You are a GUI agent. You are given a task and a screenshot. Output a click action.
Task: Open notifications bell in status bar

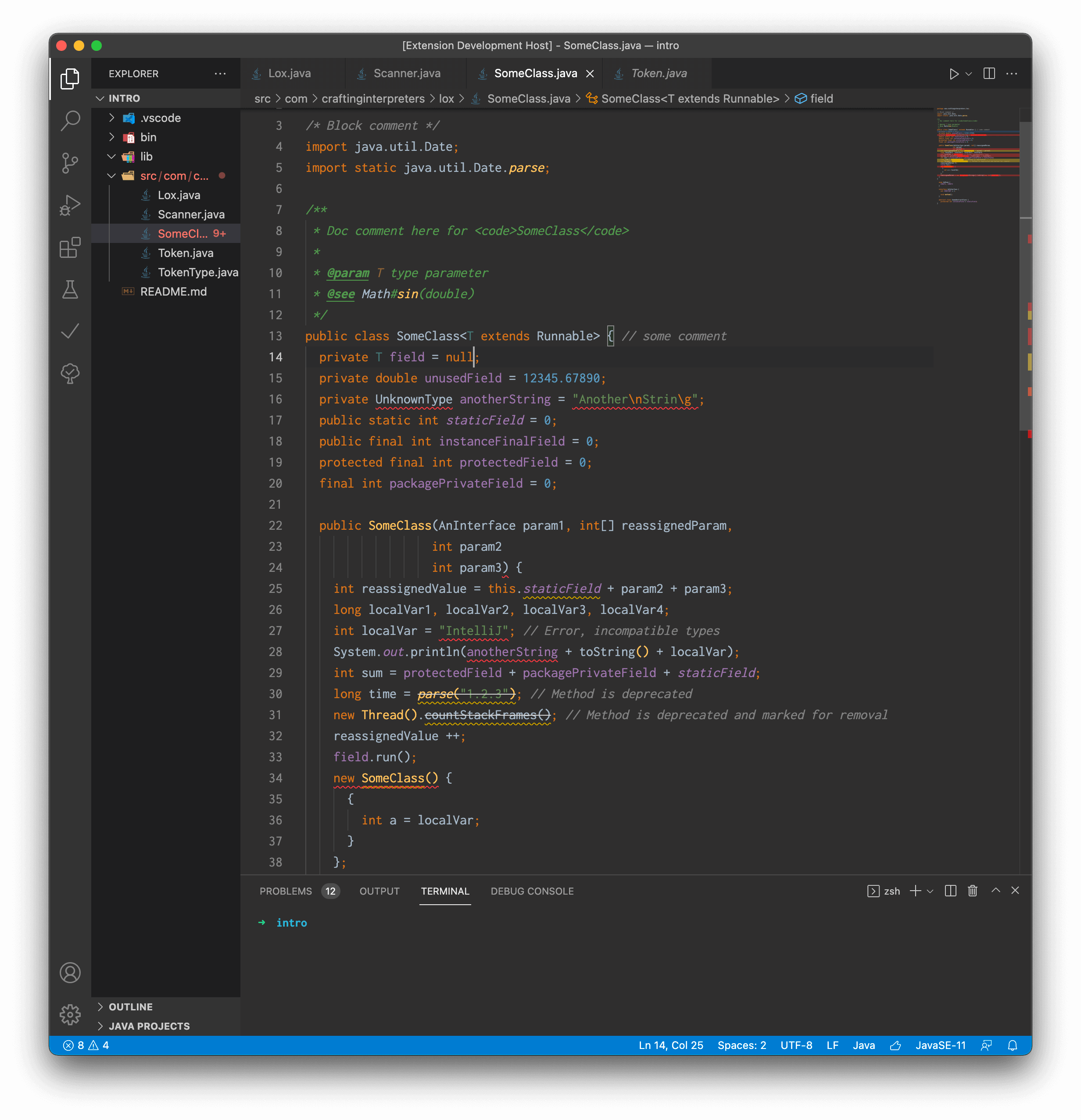coord(1013,1045)
